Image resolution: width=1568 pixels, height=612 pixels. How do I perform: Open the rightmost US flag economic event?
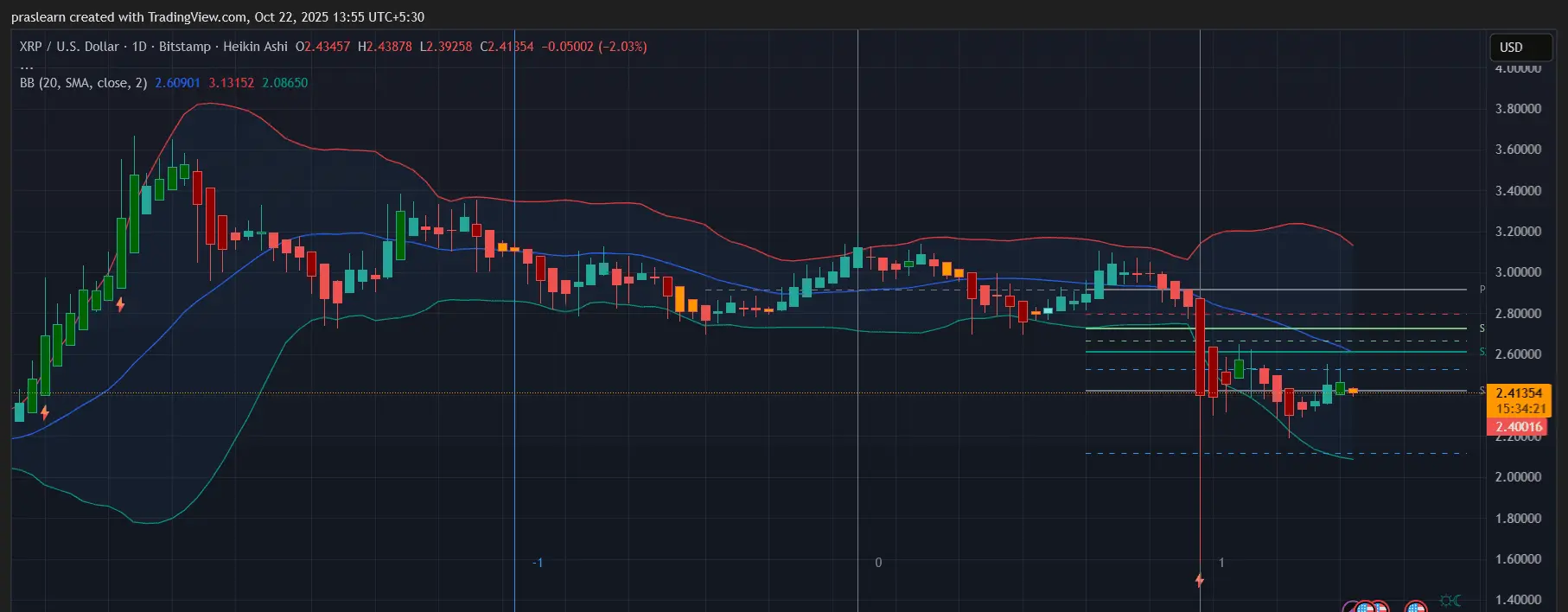(1415, 608)
